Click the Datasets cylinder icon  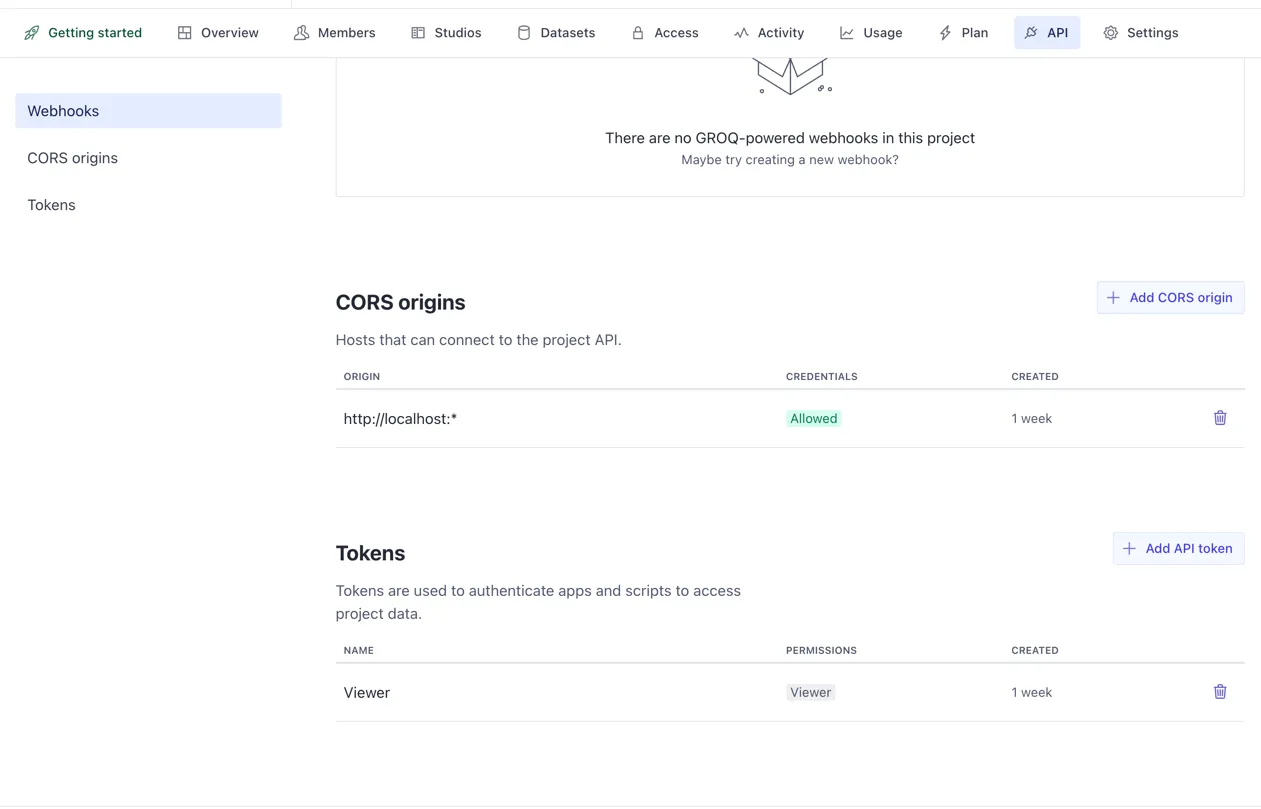click(524, 33)
